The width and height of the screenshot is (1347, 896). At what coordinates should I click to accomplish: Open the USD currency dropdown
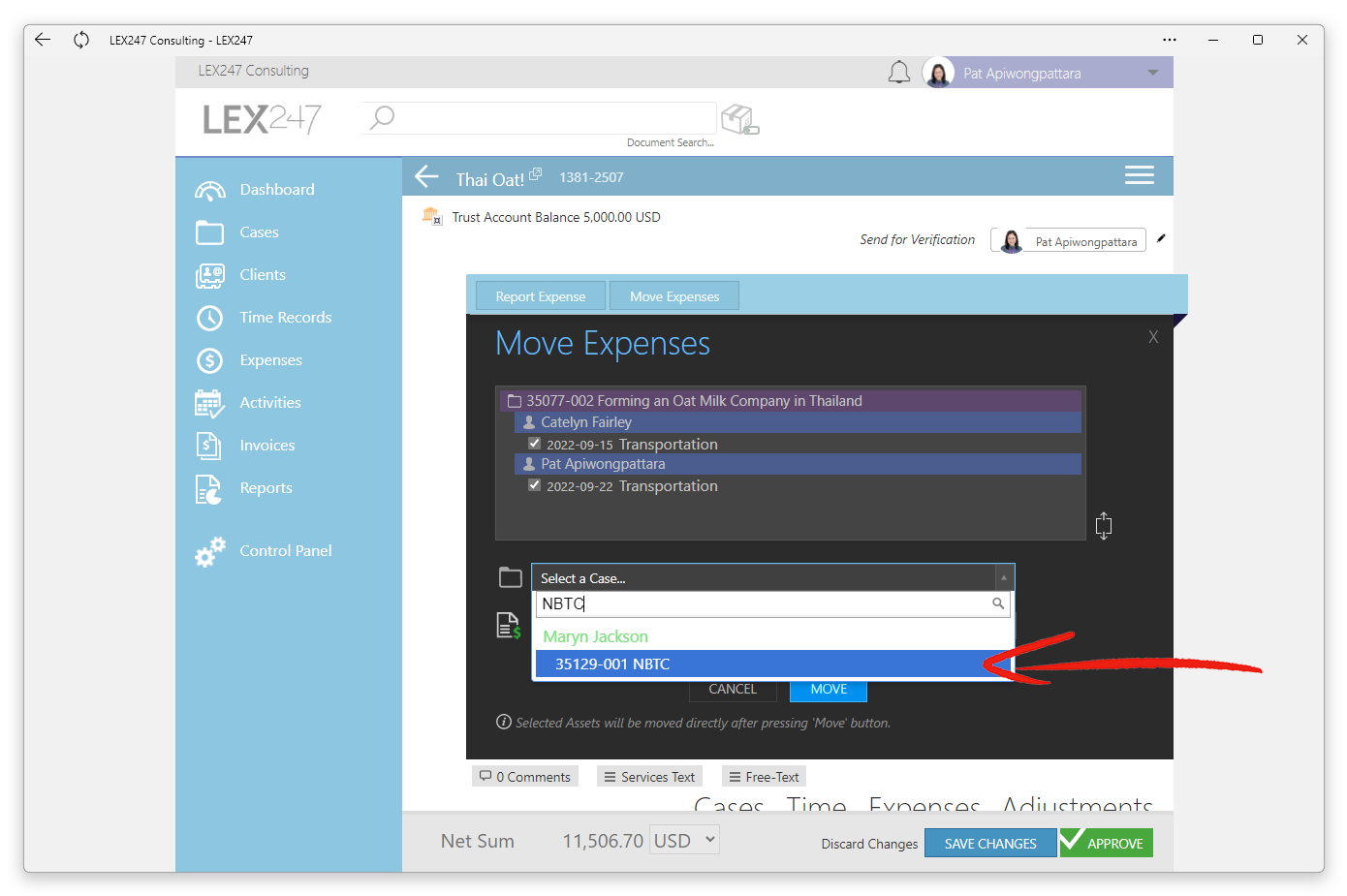tap(685, 841)
